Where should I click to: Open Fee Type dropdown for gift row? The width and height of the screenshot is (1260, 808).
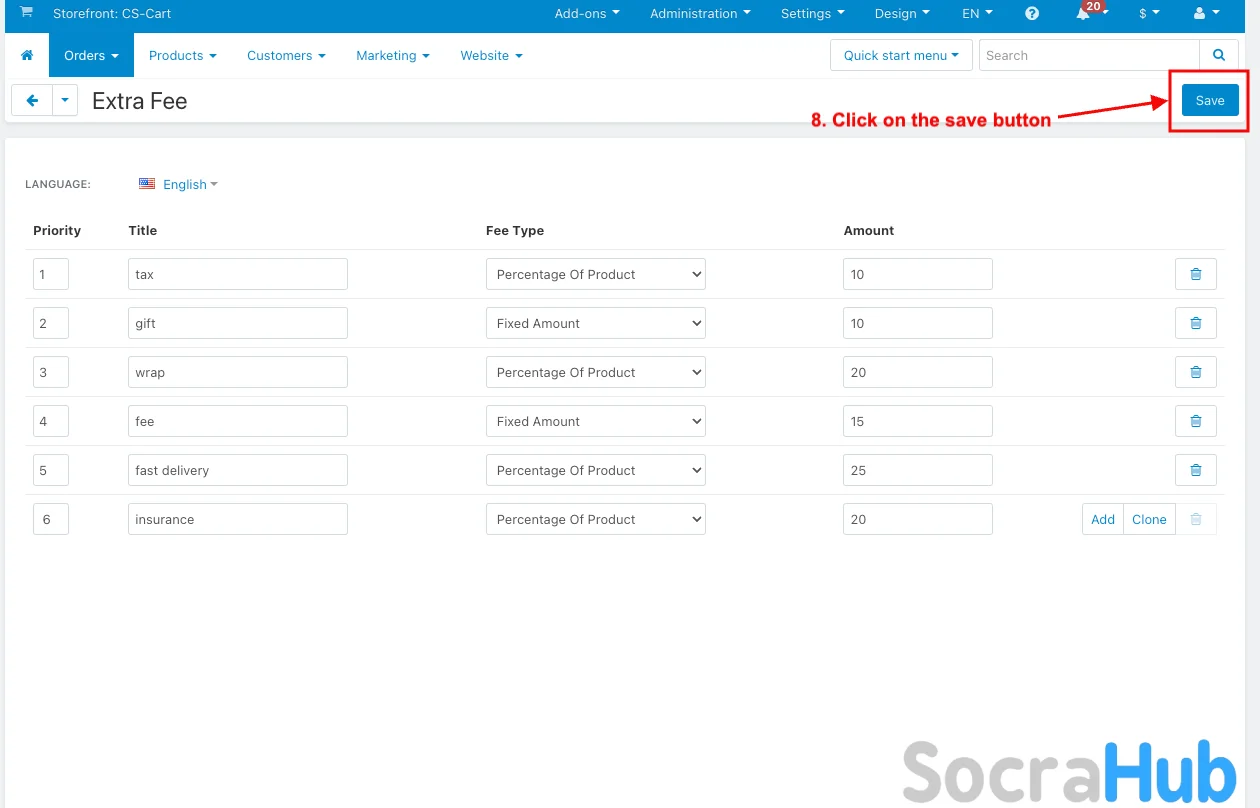pyautogui.click(x=595, y=324)
